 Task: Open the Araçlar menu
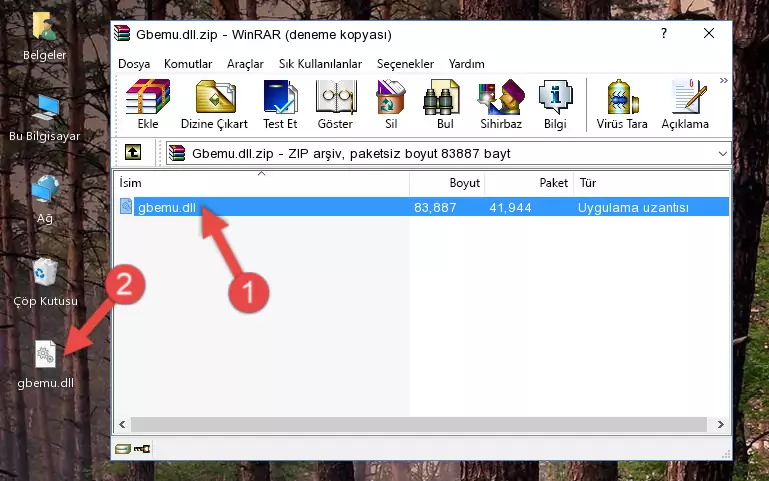coord(245,64)
